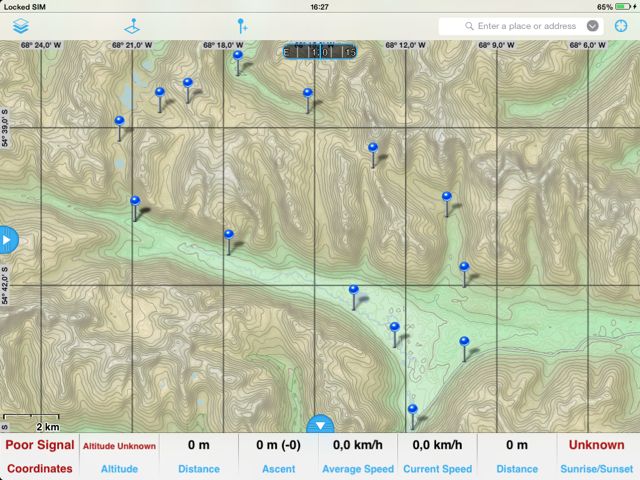
Task: Select the Average Speed field
Action: coord(358,456)
